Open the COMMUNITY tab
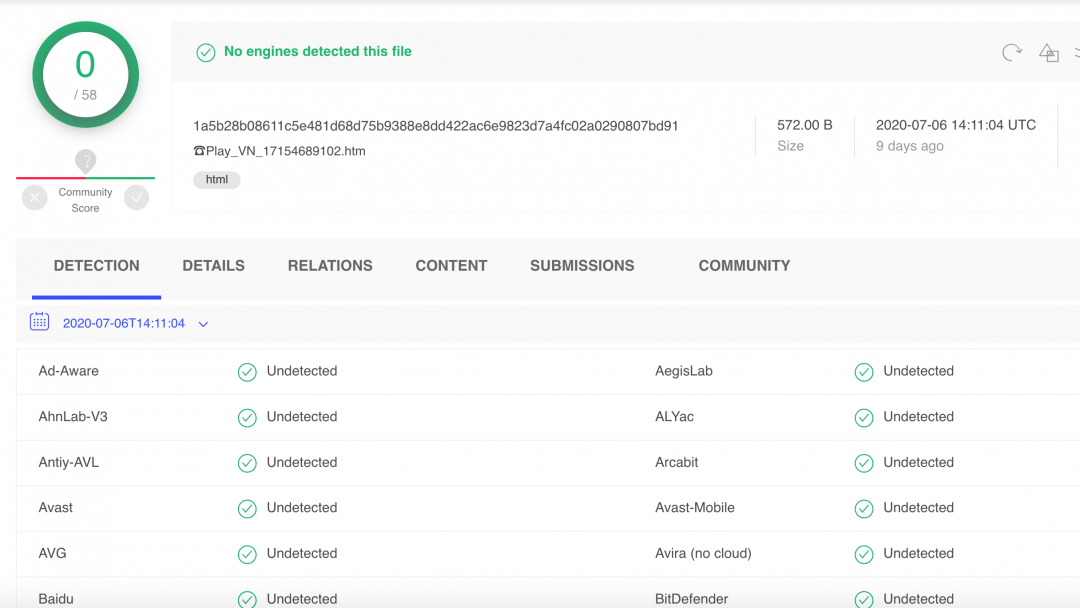This screenshot has width=1080, height=608. point(744,266)
